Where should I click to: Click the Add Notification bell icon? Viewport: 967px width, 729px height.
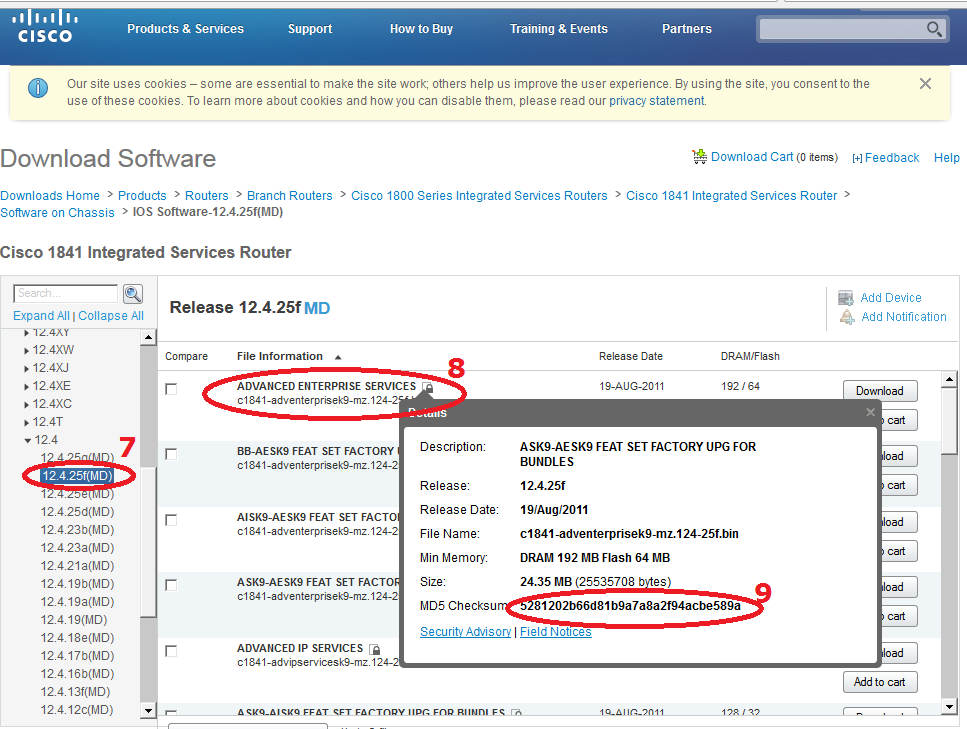point(846,317)
